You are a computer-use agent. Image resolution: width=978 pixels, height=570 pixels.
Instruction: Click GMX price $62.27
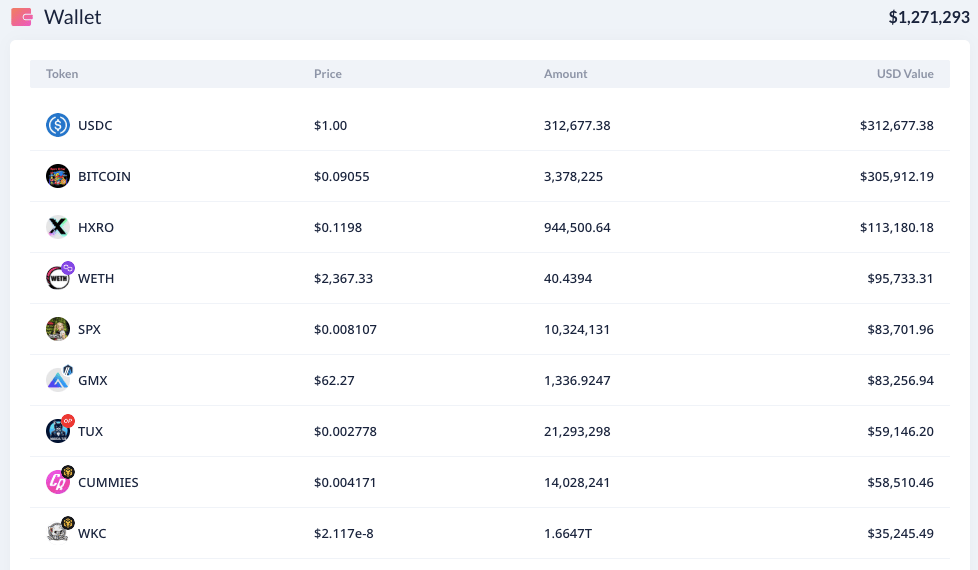pyautogui.click(x=334, y=380)
